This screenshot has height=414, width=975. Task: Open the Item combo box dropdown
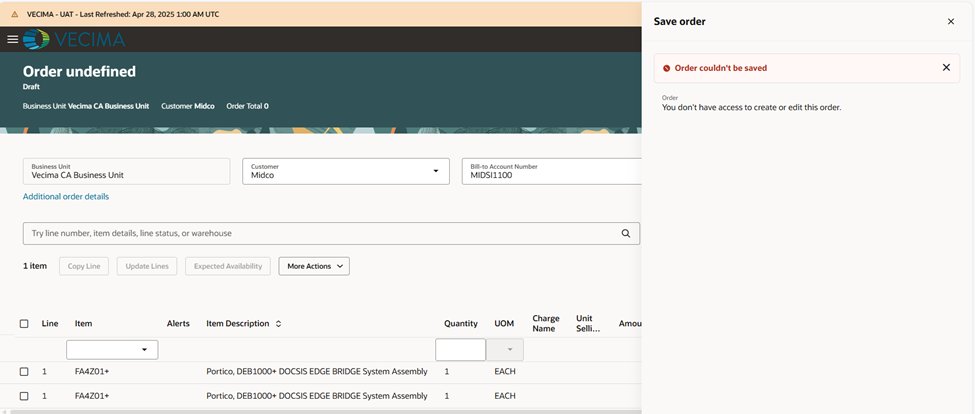144,350
